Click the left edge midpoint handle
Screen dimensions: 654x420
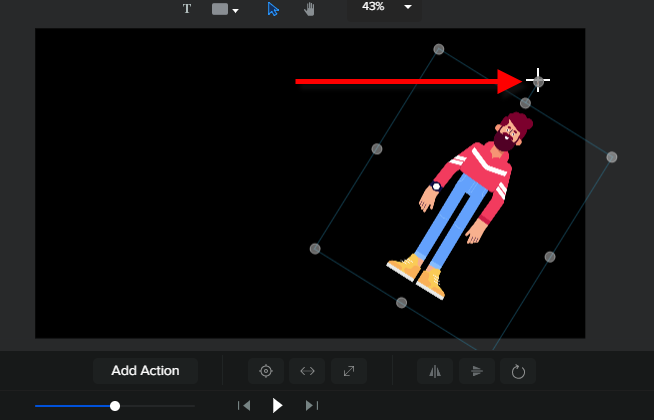[377, 149]
